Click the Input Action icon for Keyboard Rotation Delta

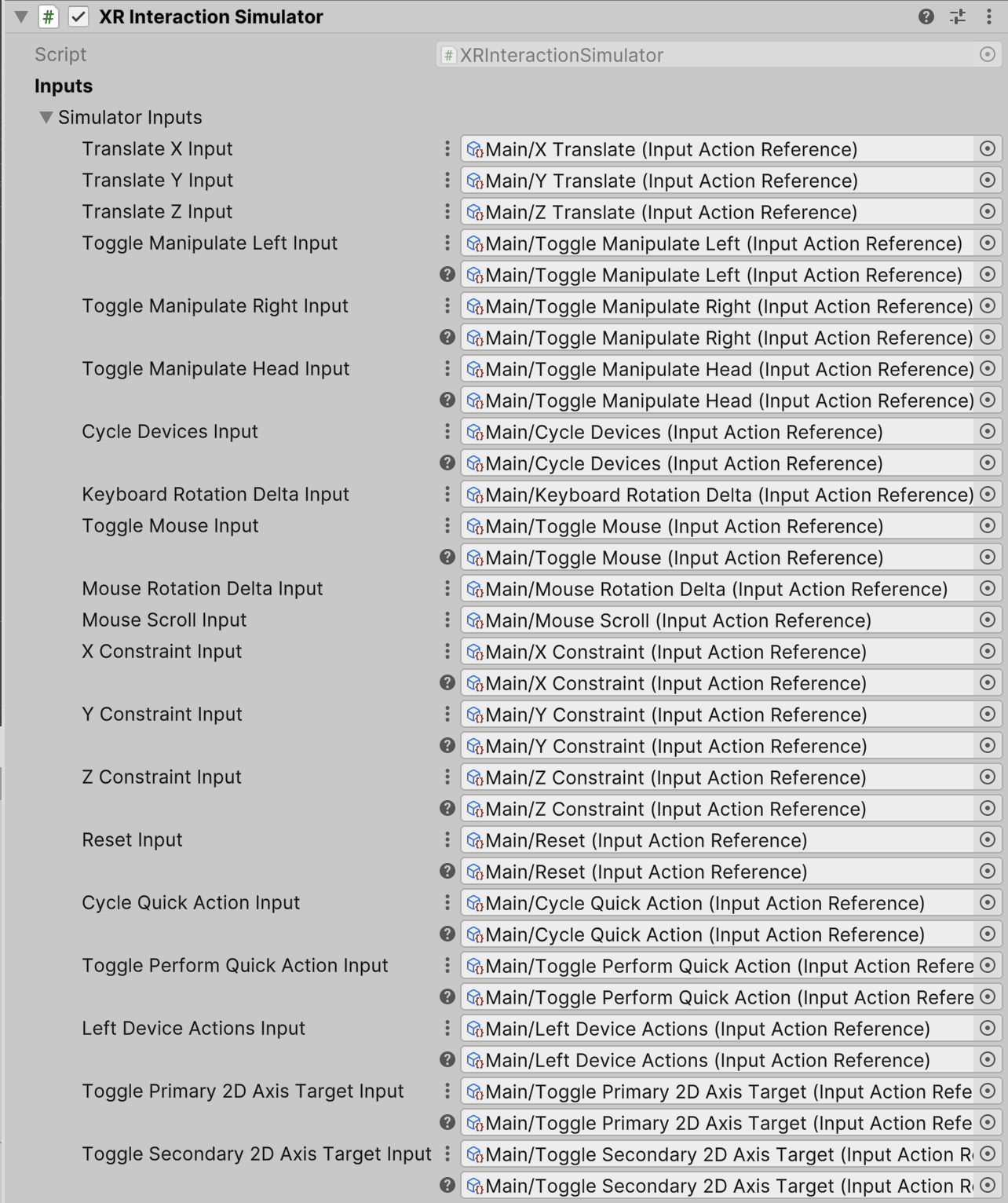coord(475,495)
